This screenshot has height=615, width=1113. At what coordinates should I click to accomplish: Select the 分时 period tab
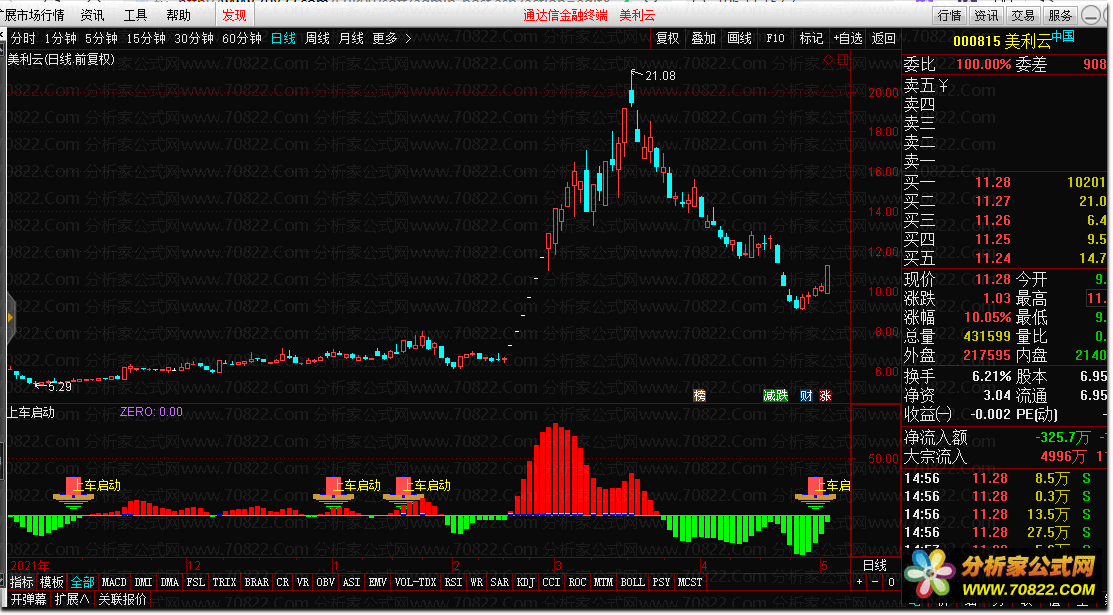[x=23, y=38]
